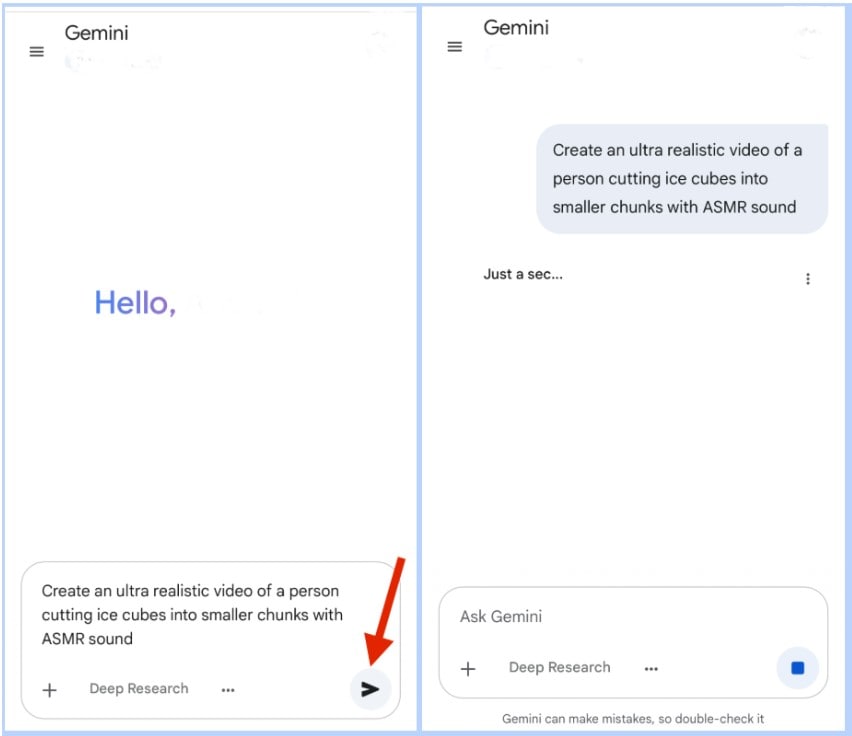Image resolution: width=852 pixels, height=736 pixels.
Task: Click the 'Hello,' greeting text
Action: (135, 303)
